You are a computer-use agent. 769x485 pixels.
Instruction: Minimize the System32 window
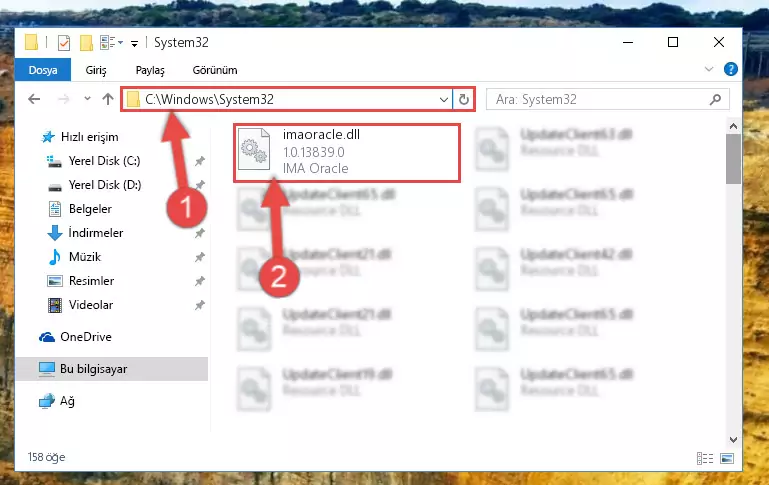[628, 43]
